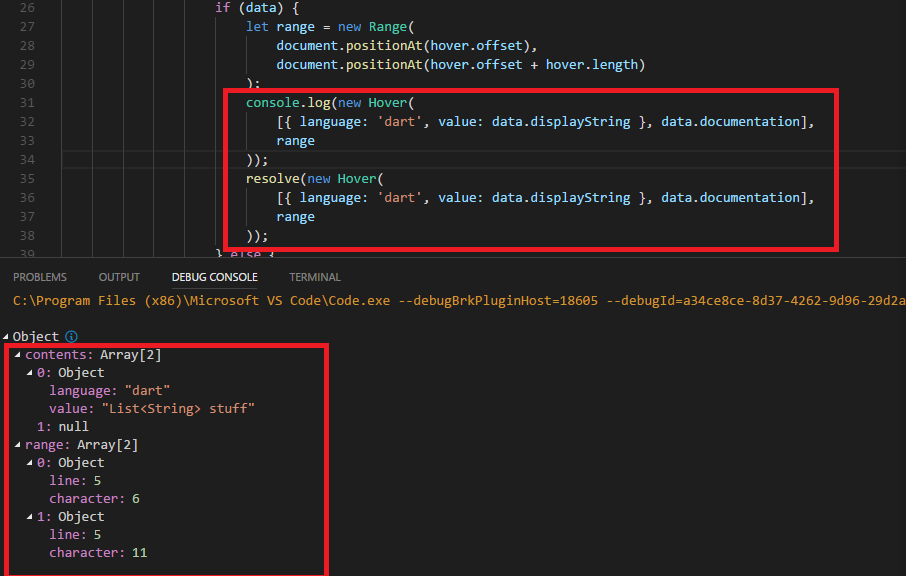The image size is (906, 576).
Task: Switch to the OUTPUT tab
Action: [x=119, y=277]
